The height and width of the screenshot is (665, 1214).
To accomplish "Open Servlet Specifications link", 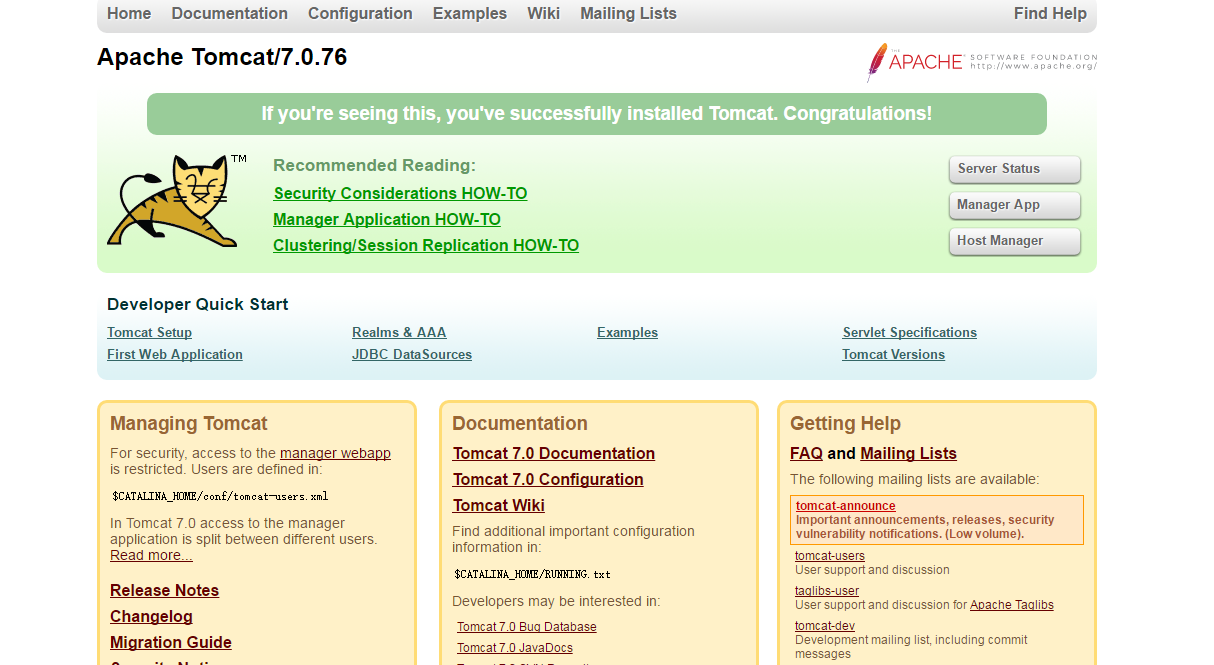I will pos(910,333).
